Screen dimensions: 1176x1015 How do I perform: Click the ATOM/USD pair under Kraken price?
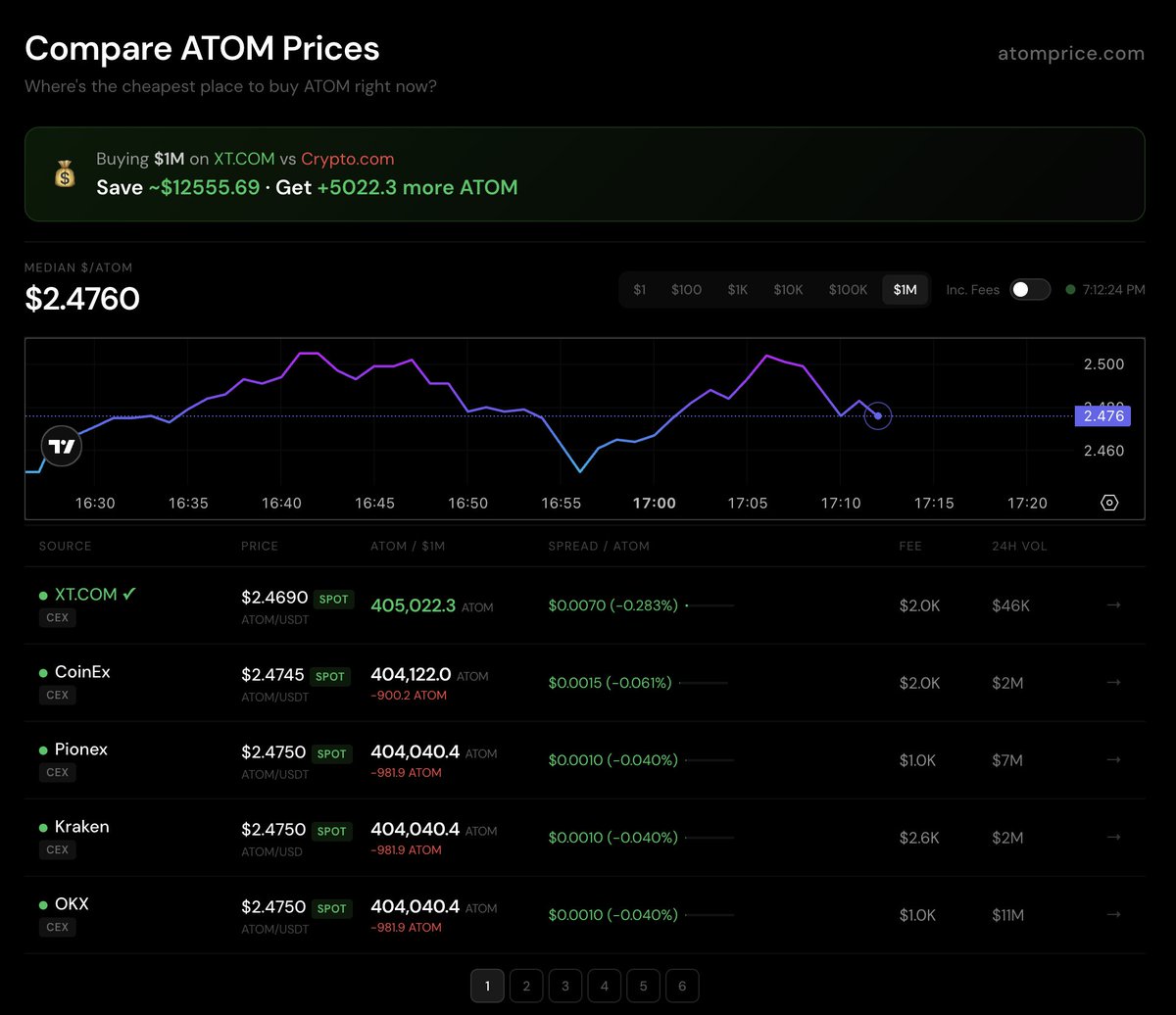click(x=271, y=851)
